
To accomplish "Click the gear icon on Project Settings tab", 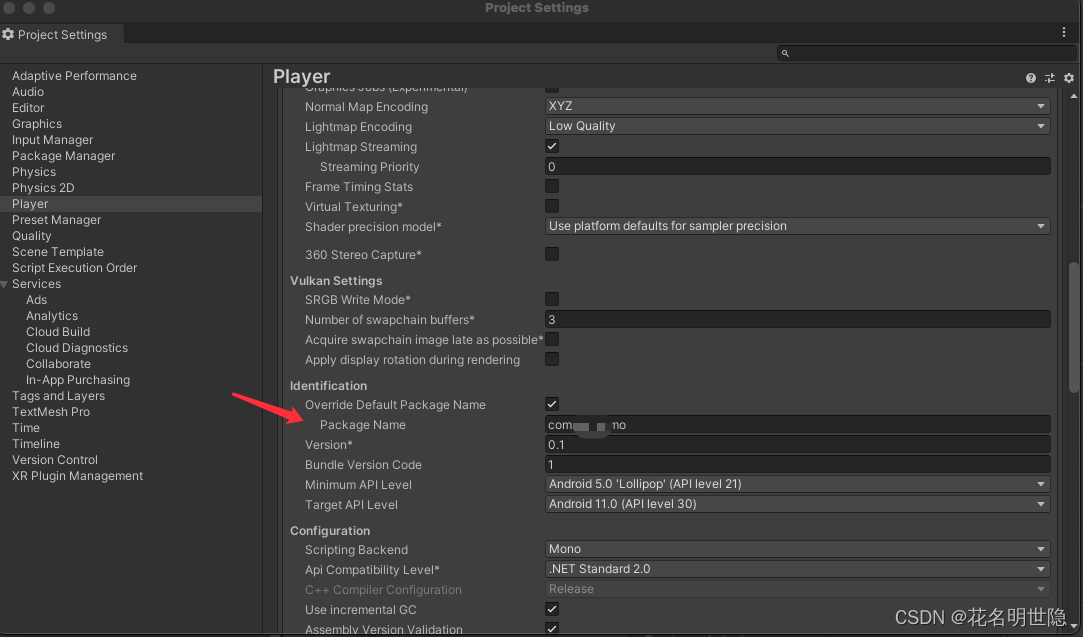I will (9, 33).
